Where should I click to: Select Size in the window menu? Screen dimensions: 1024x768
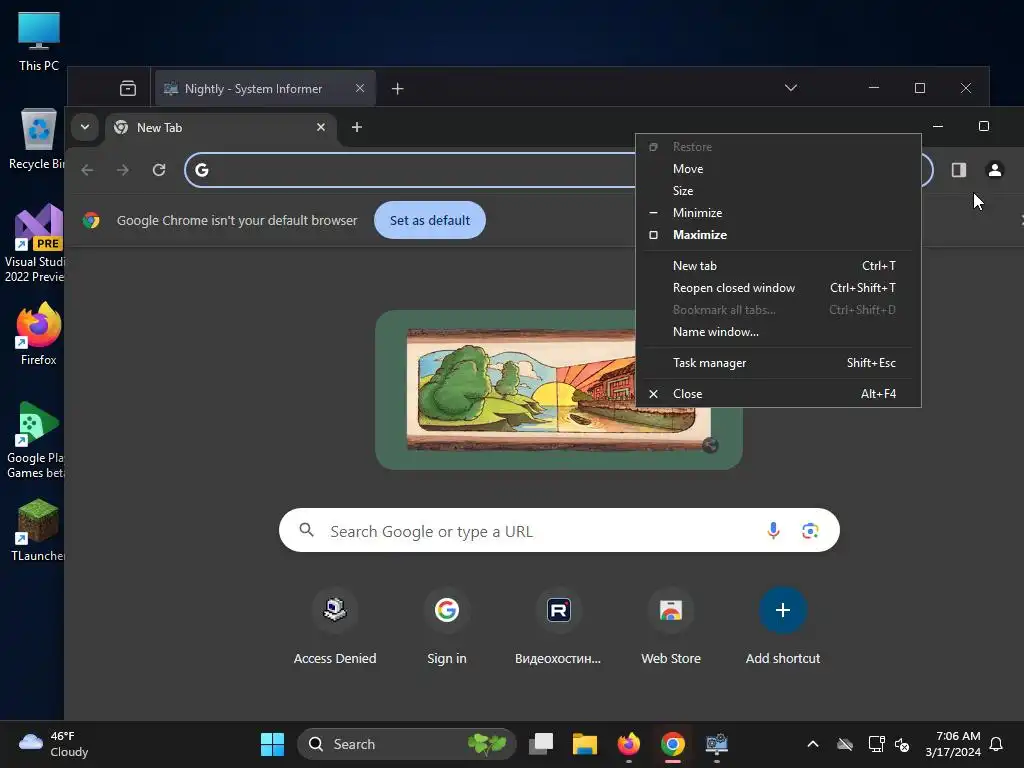coord(778,191)
